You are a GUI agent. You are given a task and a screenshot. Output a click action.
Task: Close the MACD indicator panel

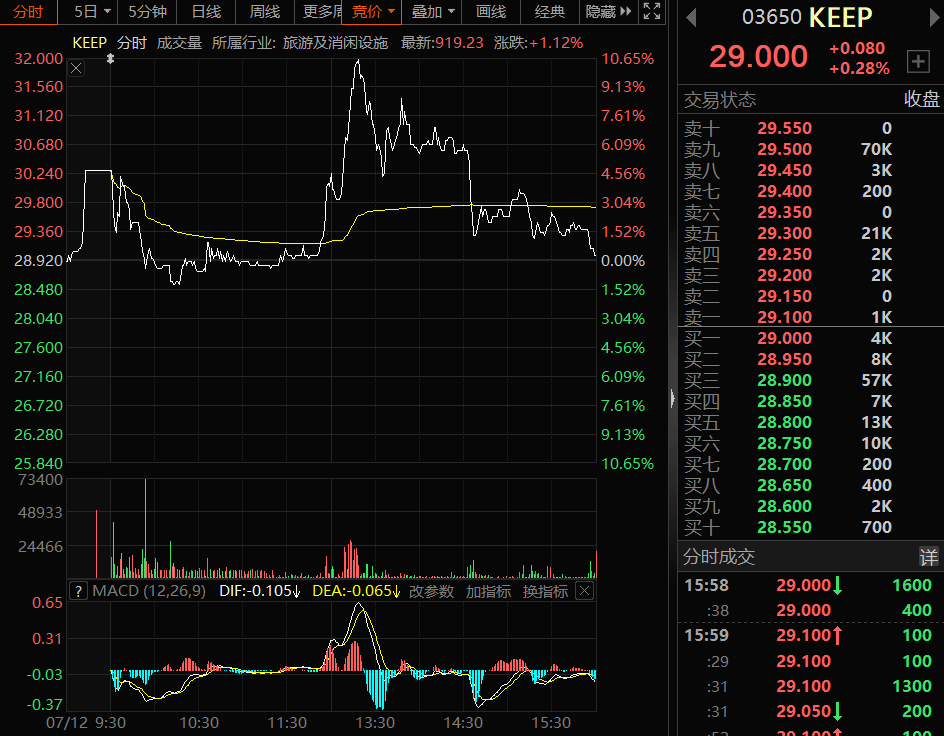click(584, 591)
